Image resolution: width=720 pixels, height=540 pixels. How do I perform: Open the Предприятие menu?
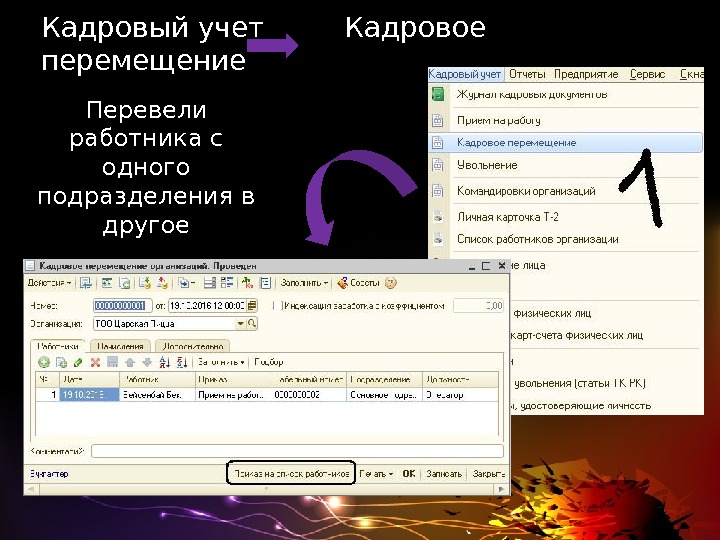click(586, 74)
